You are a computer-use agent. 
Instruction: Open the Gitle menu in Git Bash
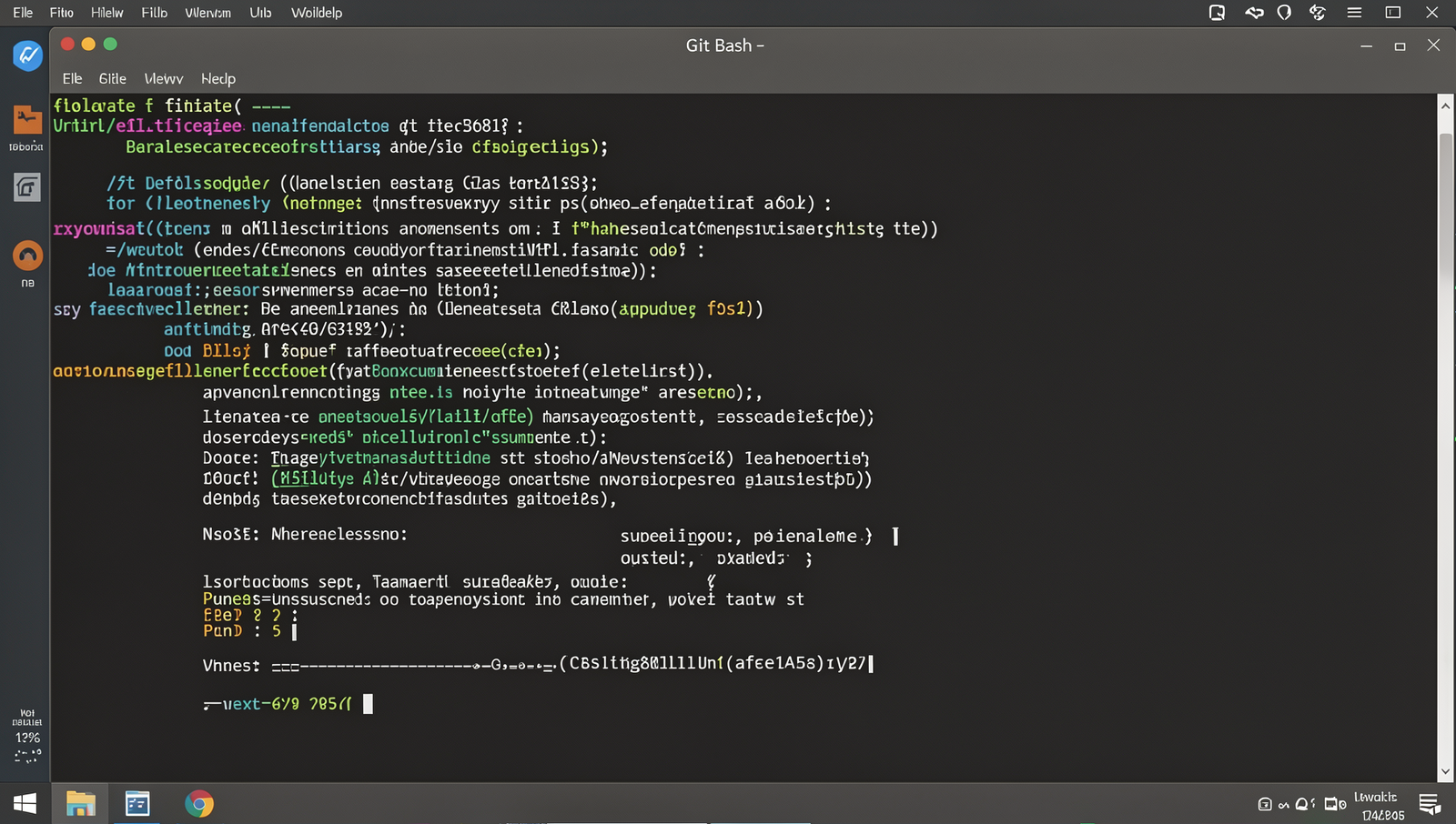tap(112, 78)
